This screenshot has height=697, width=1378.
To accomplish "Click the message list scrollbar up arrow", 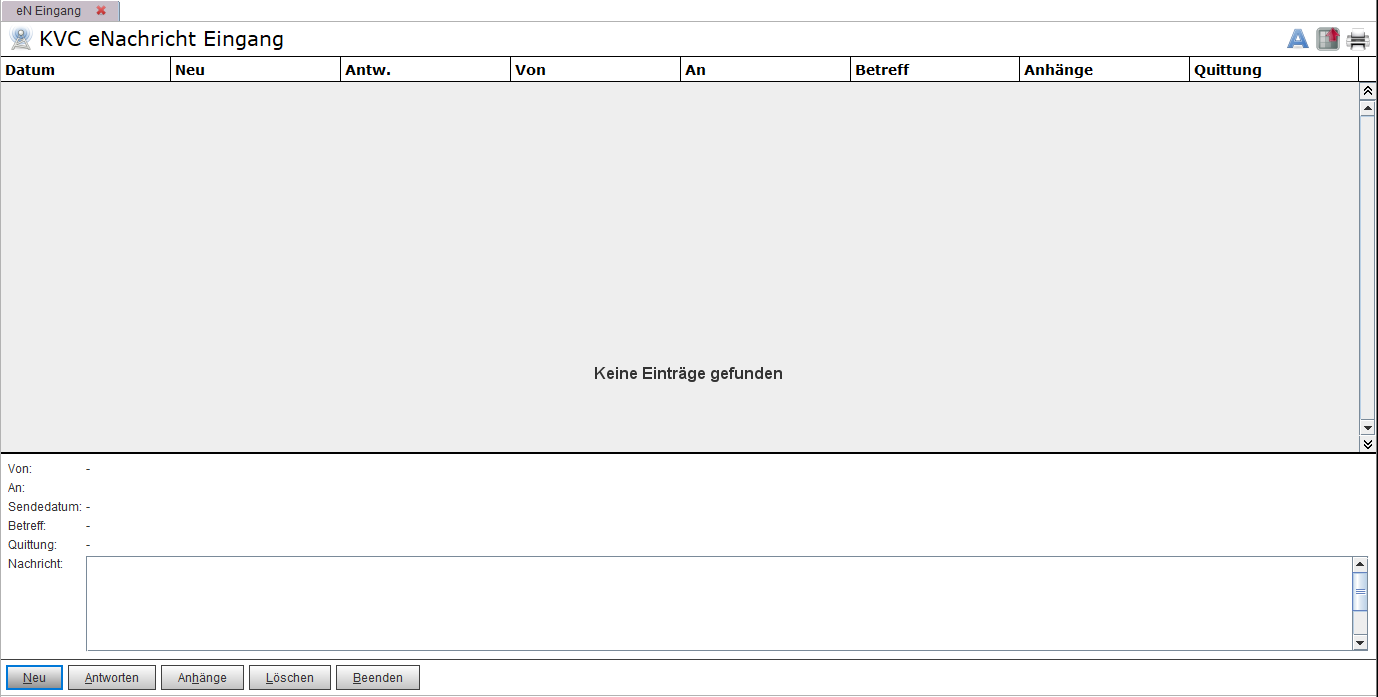I will point(1368,108).
